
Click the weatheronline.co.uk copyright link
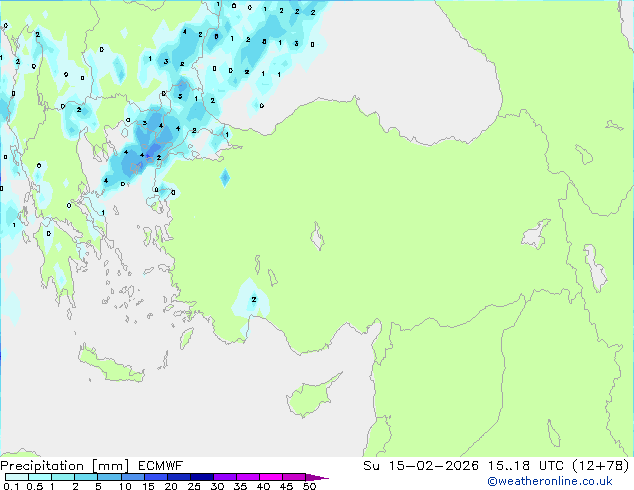point(563,481)
